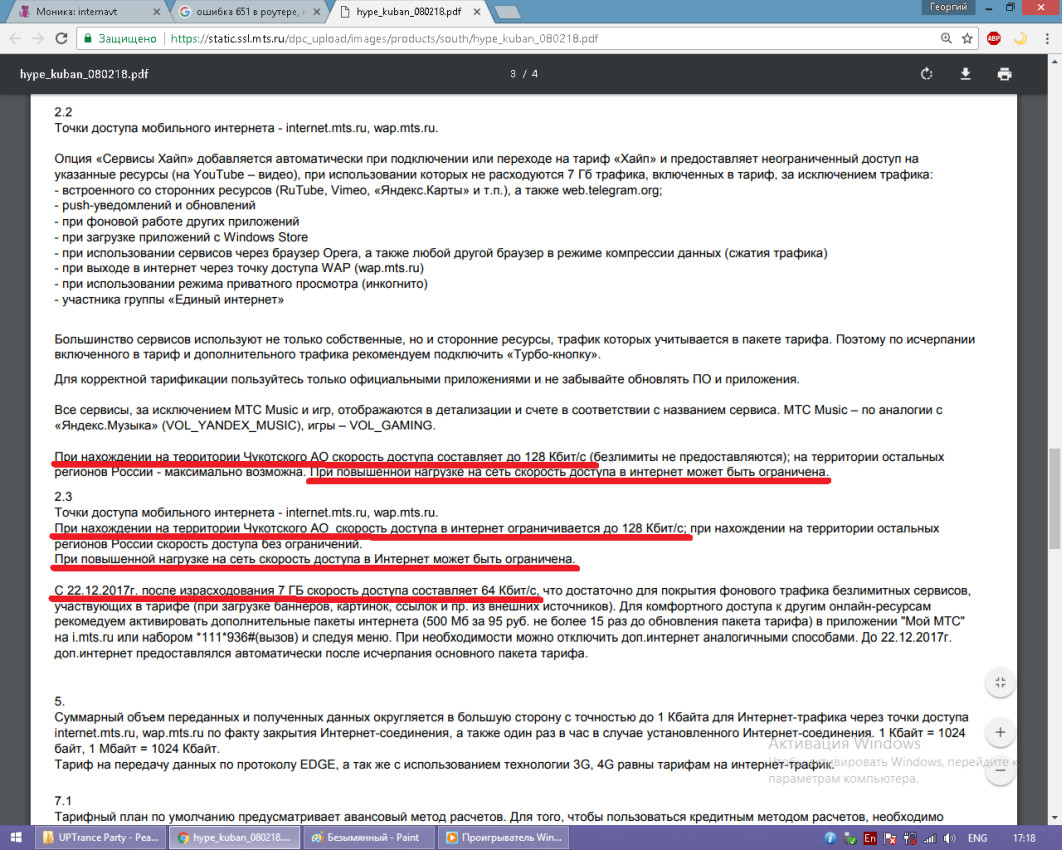Close the hype_kuban PDF tab
The image size is (1062, 850).
click(x=477, y=12)
